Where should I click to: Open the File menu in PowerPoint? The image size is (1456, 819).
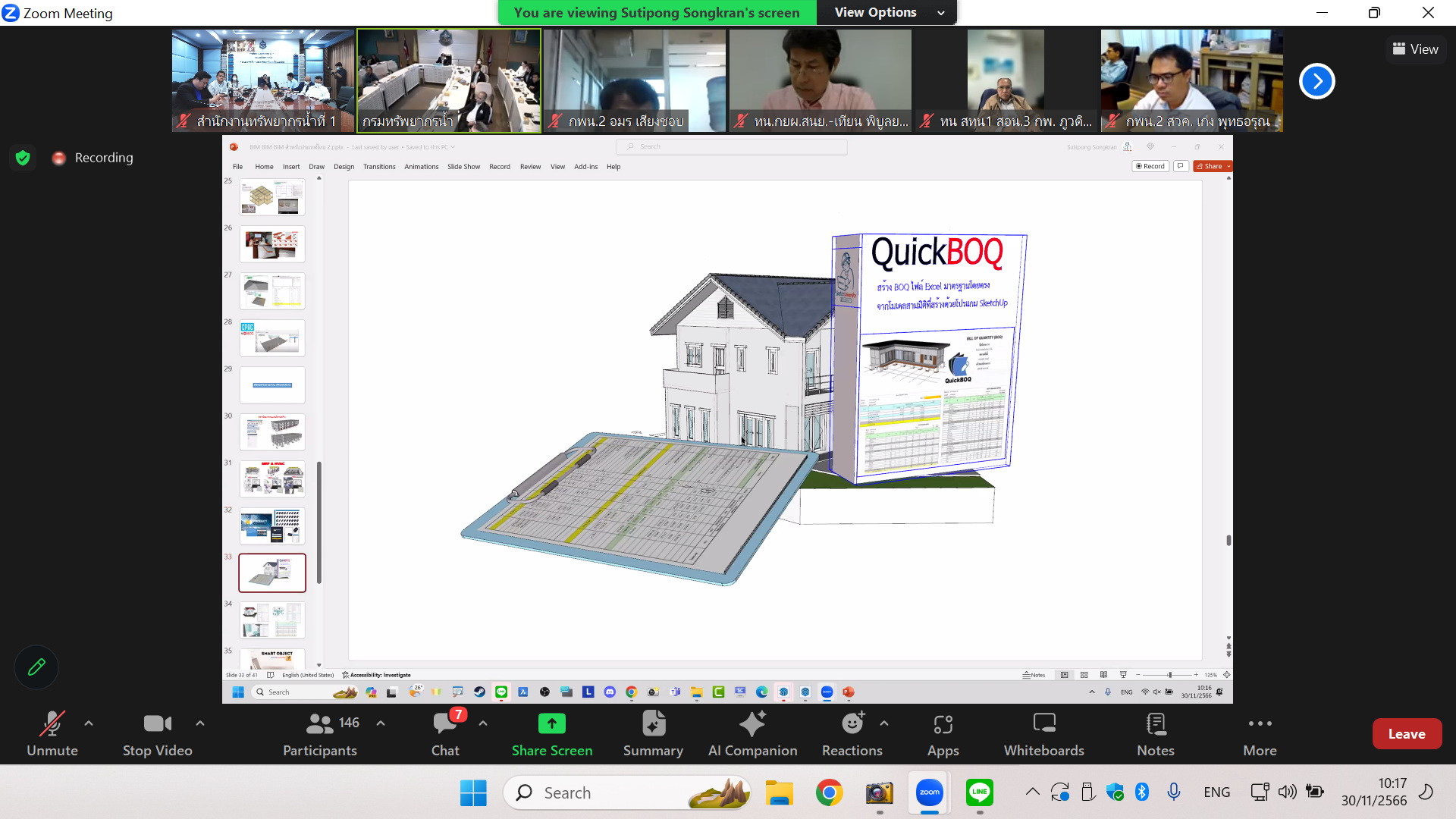(x=238, y=167)
